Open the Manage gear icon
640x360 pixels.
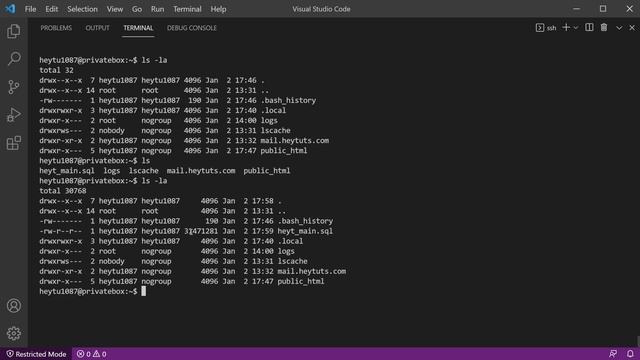pyautogui.click(x=13, y=333)
